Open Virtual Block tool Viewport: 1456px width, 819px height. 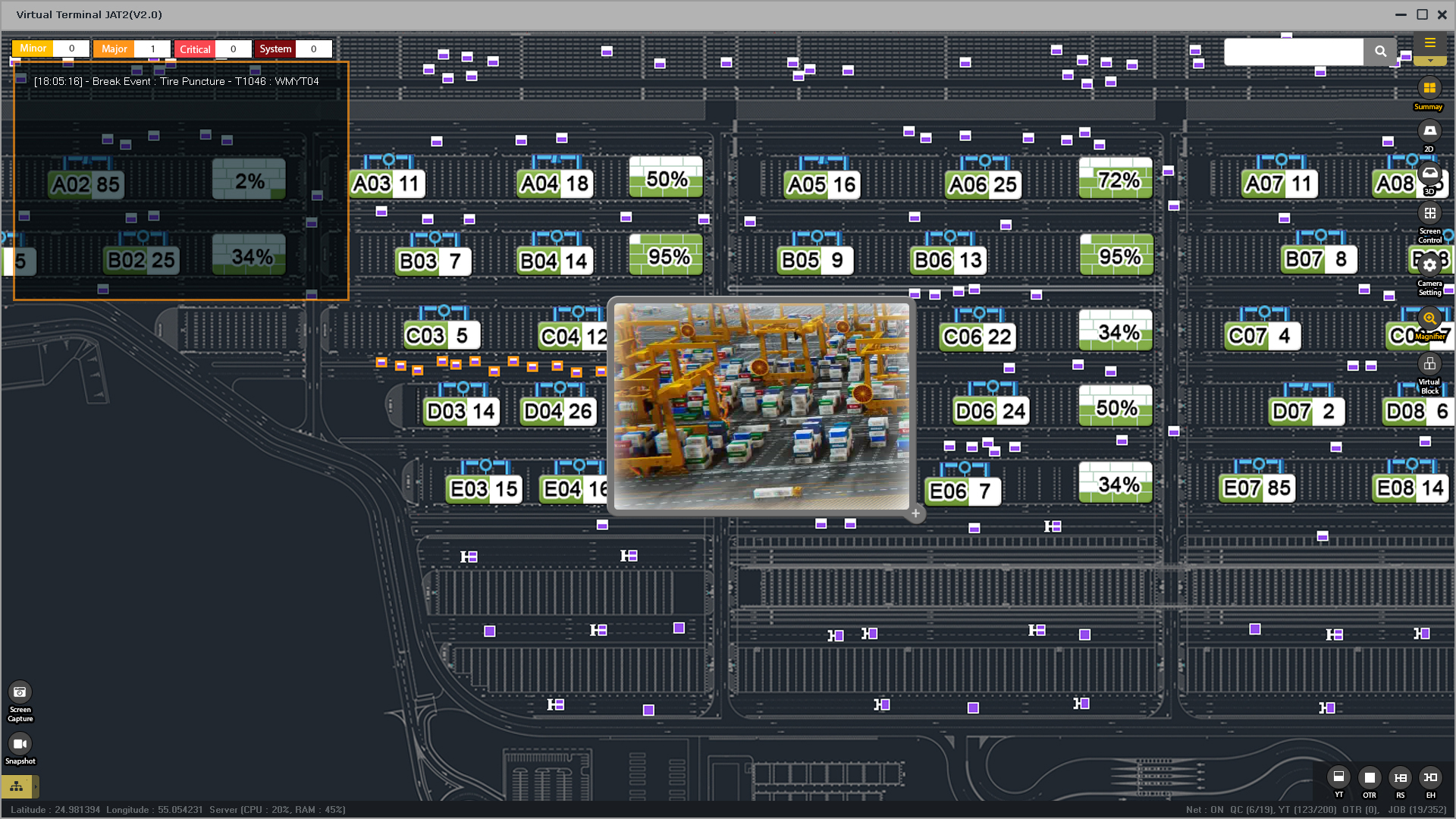(x=1429, y=364)
